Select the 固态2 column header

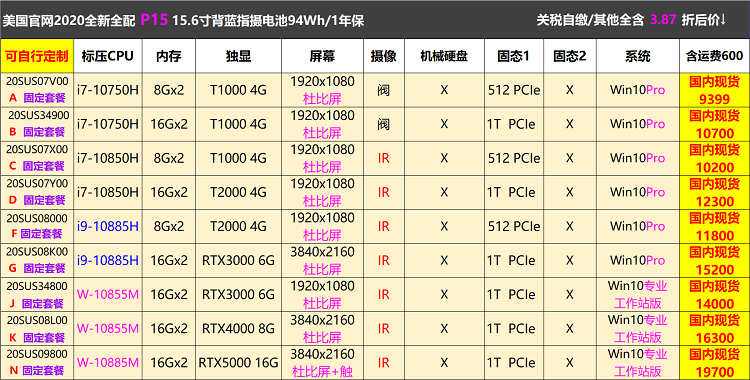(x=570, y=56)
